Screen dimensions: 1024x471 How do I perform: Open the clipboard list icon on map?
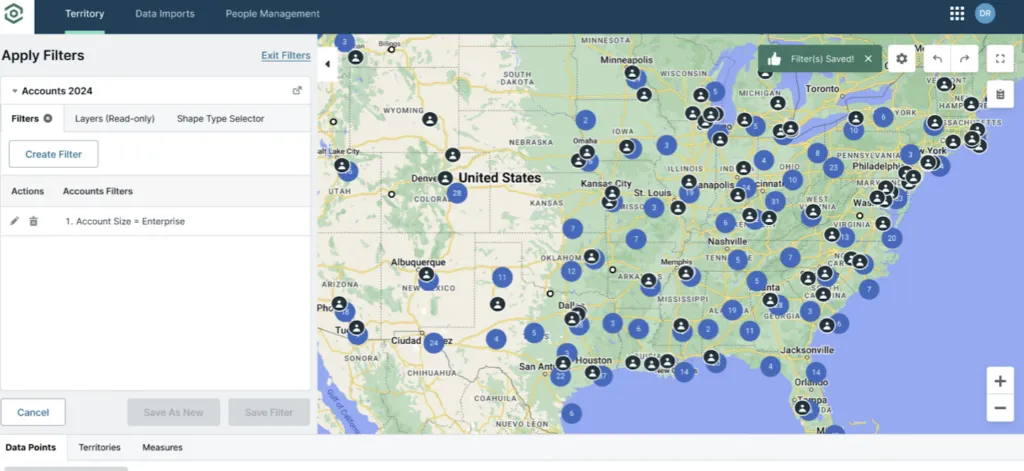coord(1000,95)
